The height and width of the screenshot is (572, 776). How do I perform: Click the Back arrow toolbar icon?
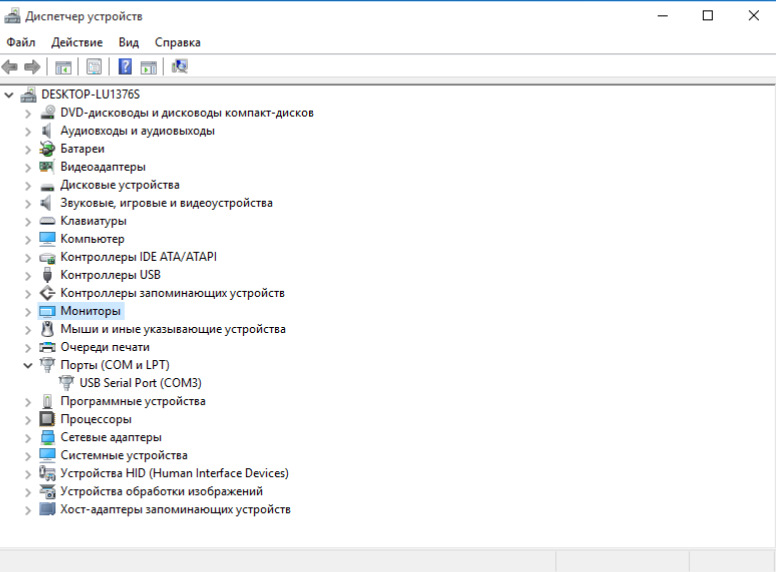9,67
